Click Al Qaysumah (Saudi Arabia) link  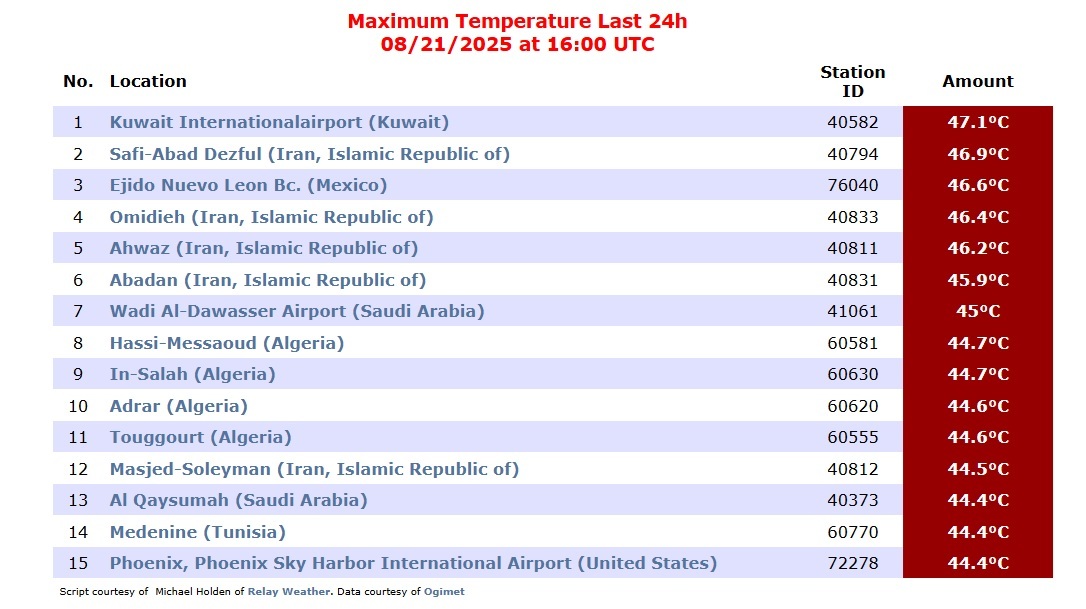pyautogui.click(x=238, y=500)
